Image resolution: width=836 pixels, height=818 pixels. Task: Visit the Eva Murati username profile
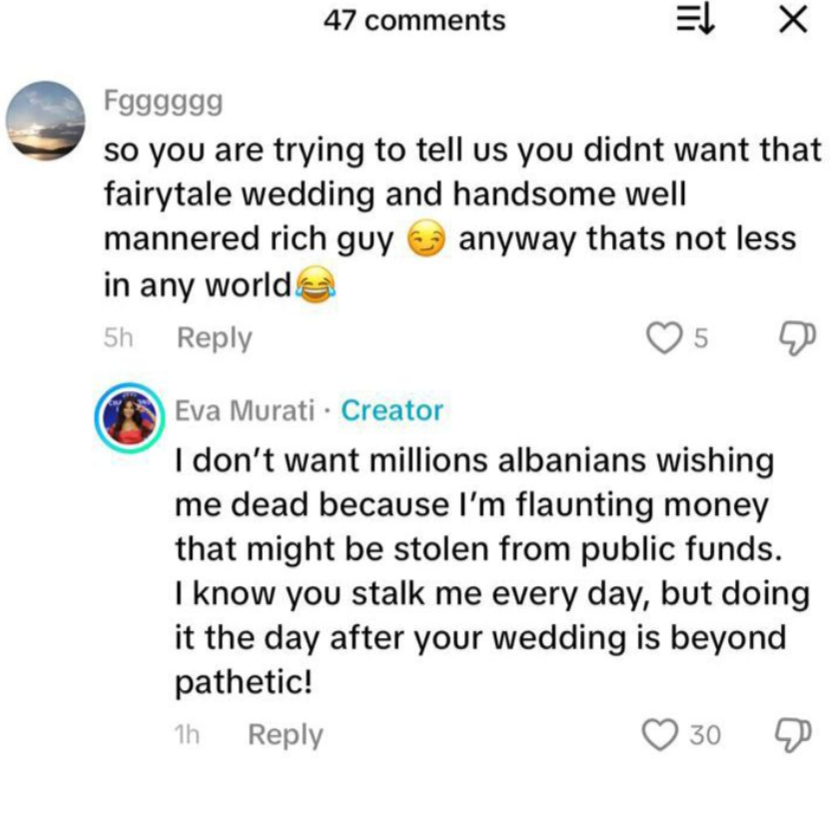click(244, 410)
